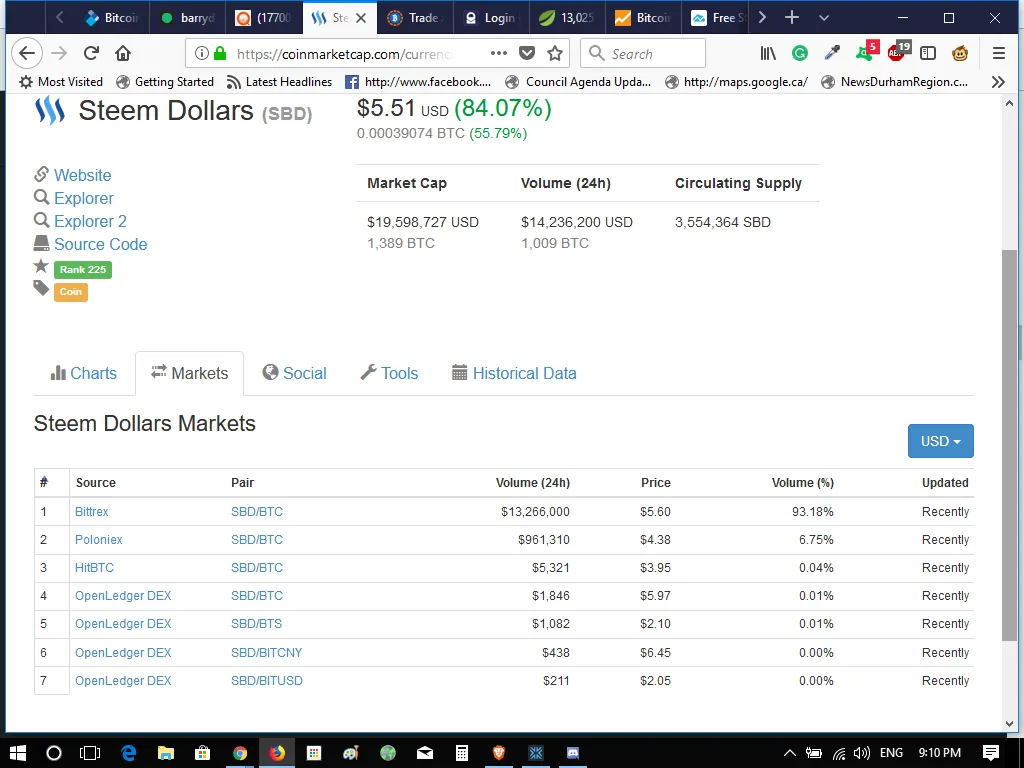The height and width of the screenshot is (768, 1024).
Task: Expand the USD currency dropdown
Action: [940, 441]
